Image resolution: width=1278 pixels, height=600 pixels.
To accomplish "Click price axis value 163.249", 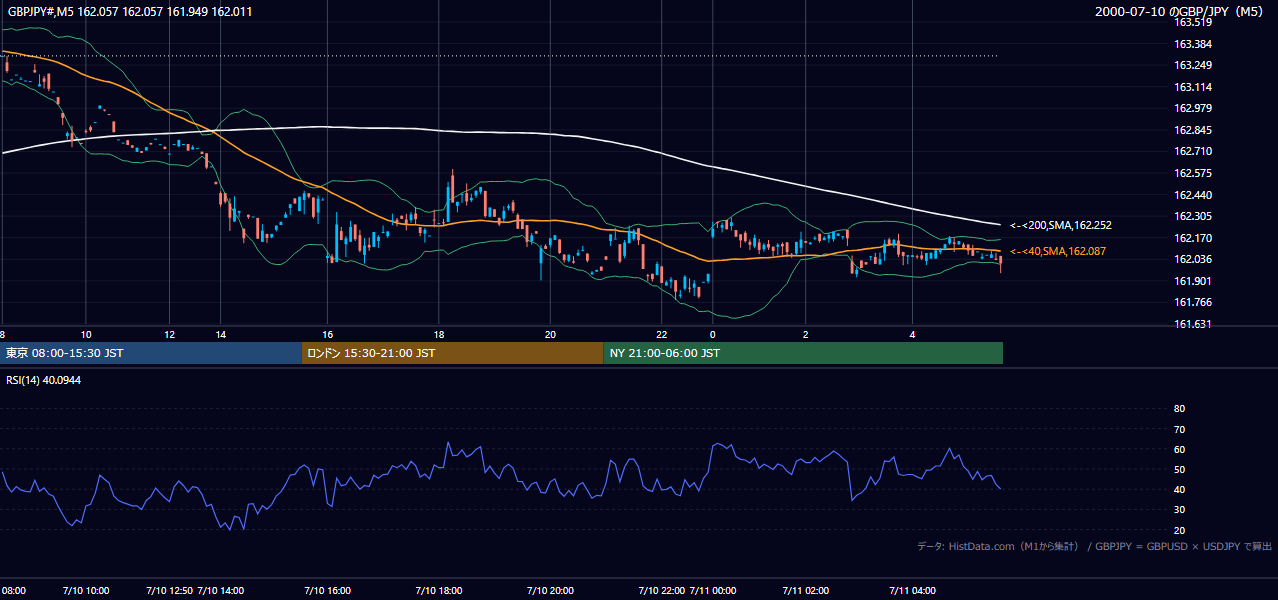I will click(x=1192, y=65).
